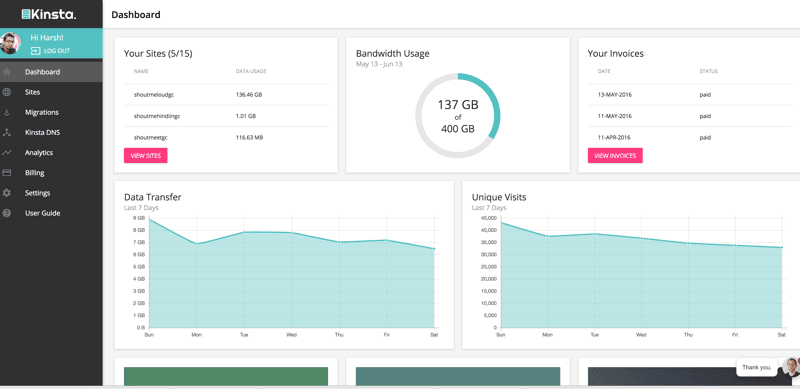Select the shoutmehindiingc site row
This screenshot has width=800, height=389.
pos(226,116)
